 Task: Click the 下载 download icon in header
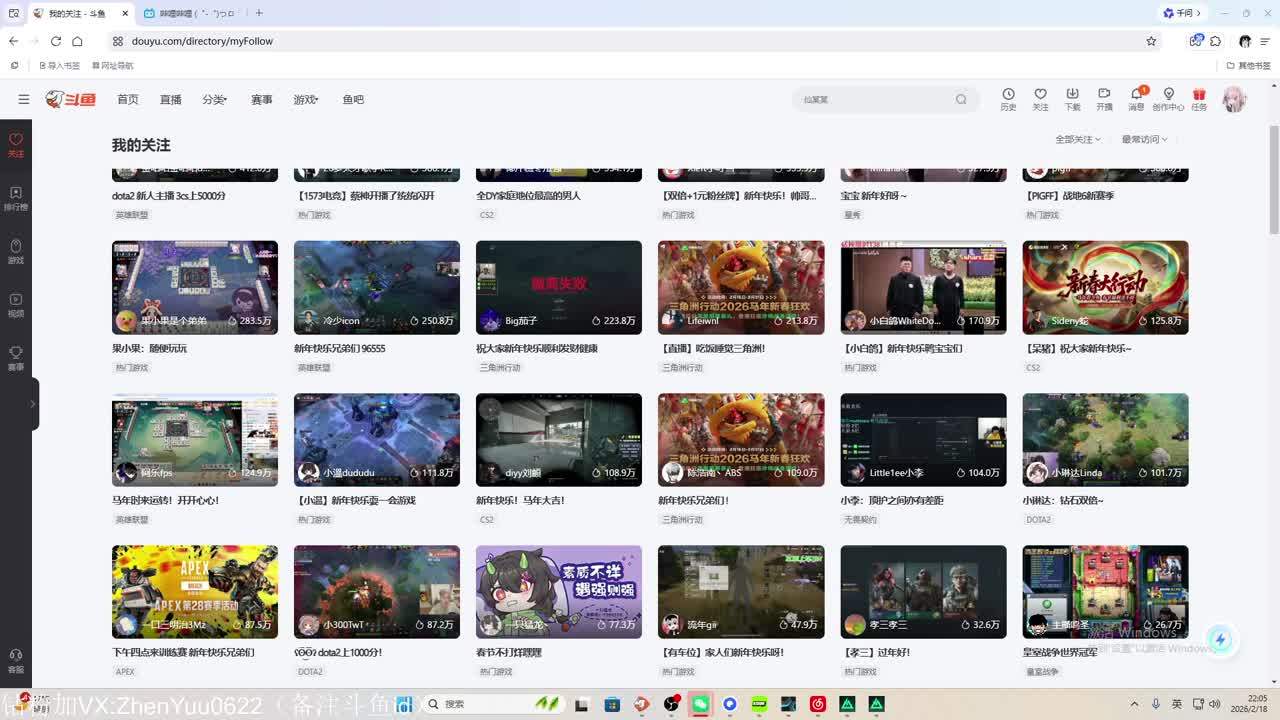1072,98
